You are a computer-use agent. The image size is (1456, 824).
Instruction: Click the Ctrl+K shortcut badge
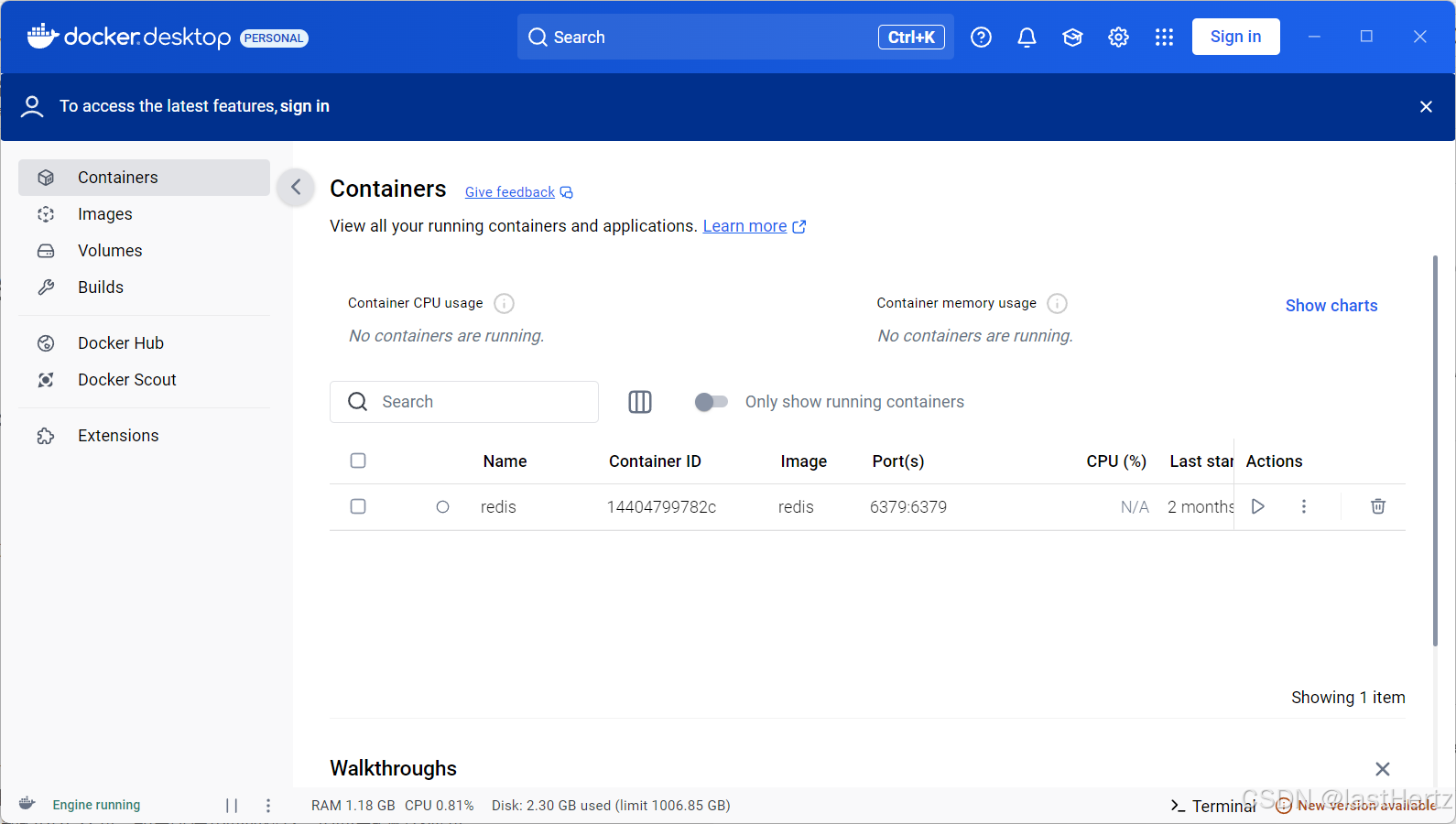point(911,38)
